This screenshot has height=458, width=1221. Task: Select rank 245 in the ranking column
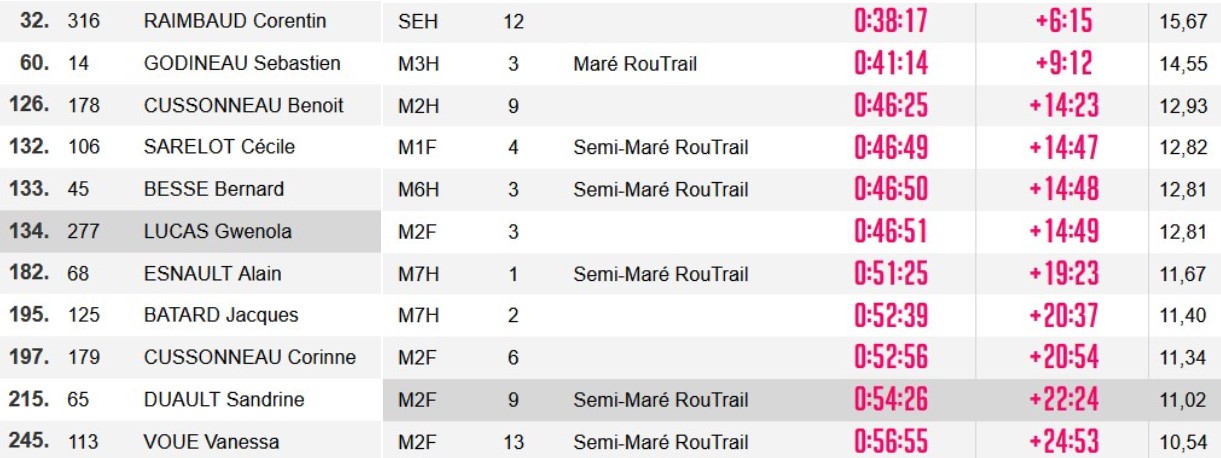coord(28,441)
